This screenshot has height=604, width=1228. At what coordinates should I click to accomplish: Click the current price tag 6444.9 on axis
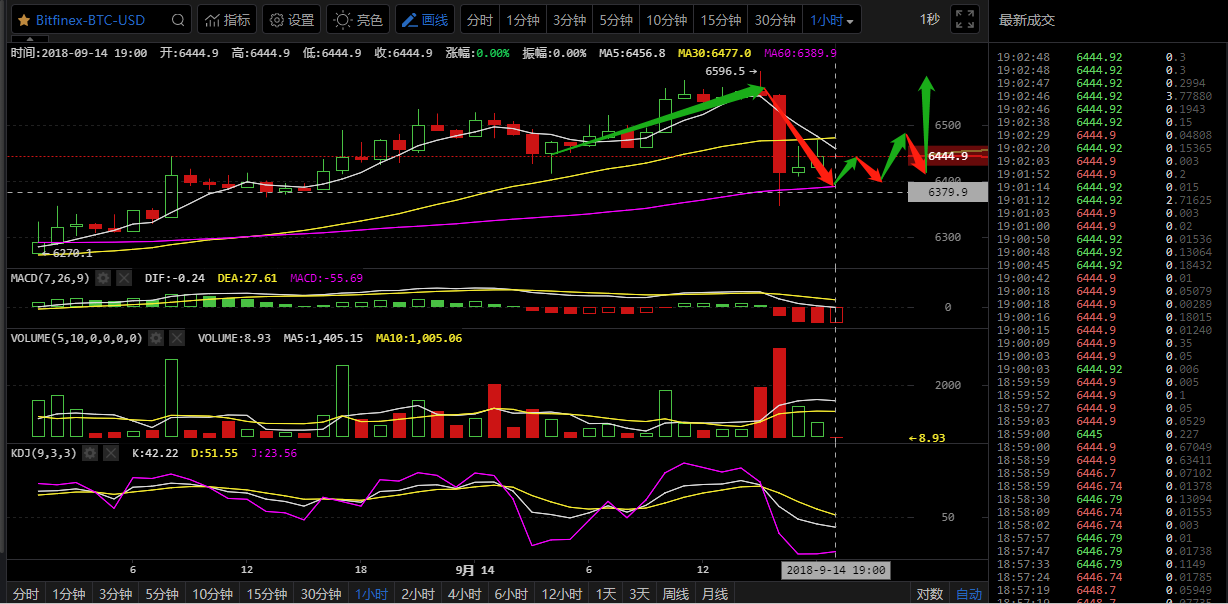[947, 156]
